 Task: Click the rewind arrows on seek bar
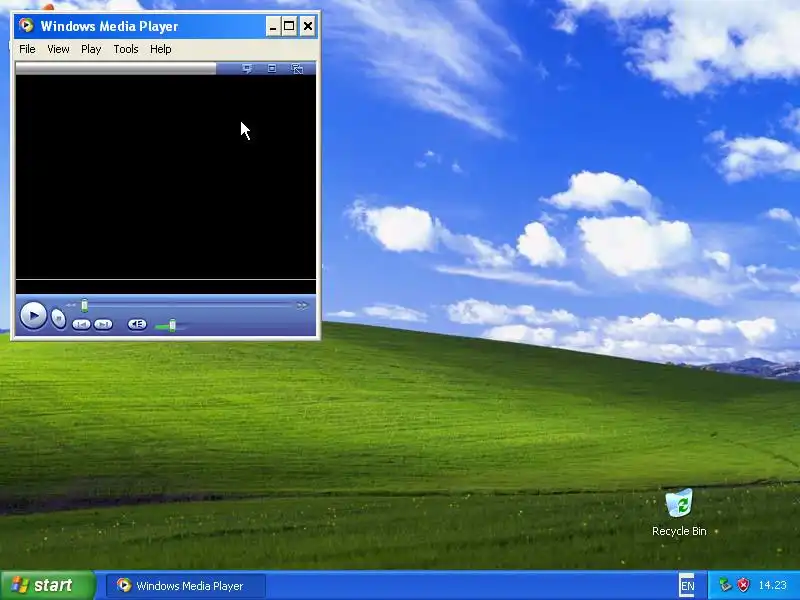point(71,305)
